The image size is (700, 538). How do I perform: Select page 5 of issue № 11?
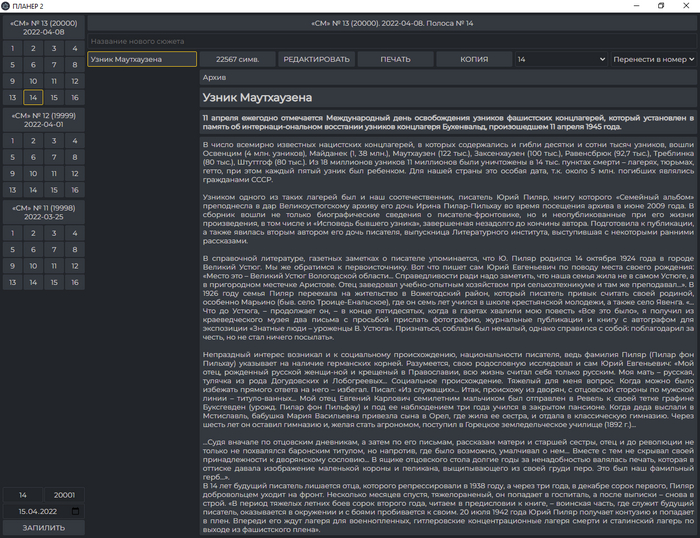12,250
